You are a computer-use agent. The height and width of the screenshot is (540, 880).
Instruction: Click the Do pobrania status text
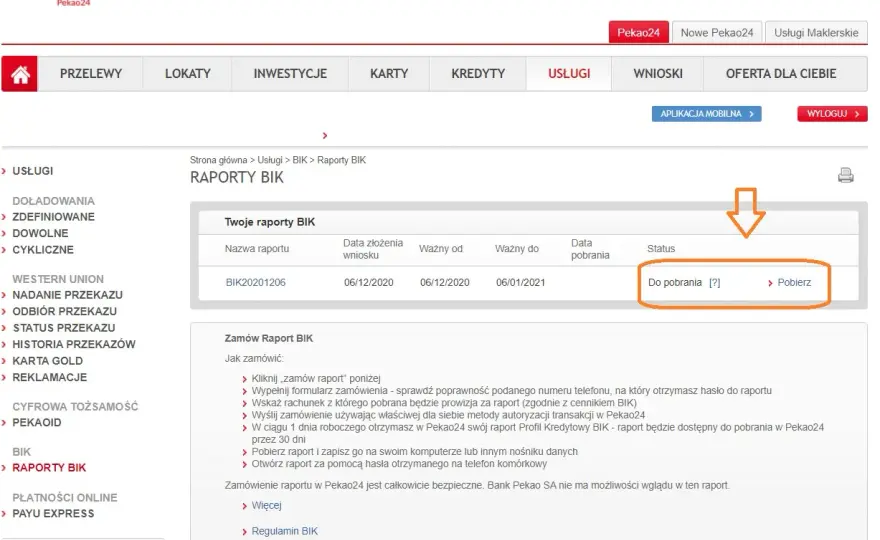[675, 282]
